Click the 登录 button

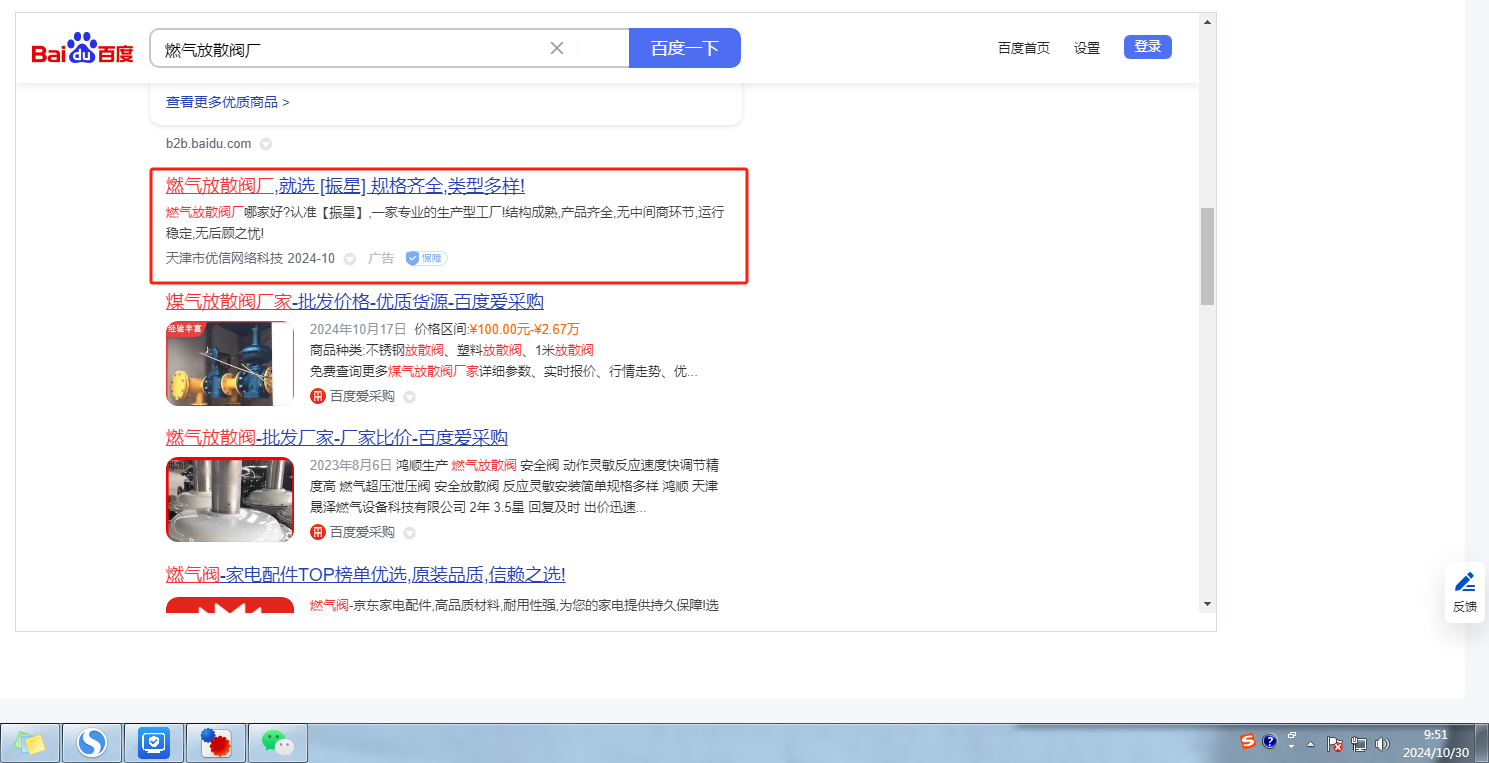tap(1147, 47)
